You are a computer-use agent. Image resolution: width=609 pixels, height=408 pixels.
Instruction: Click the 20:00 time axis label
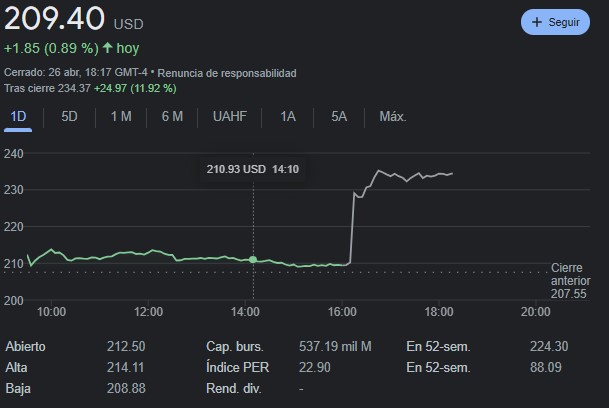(536, 312)
